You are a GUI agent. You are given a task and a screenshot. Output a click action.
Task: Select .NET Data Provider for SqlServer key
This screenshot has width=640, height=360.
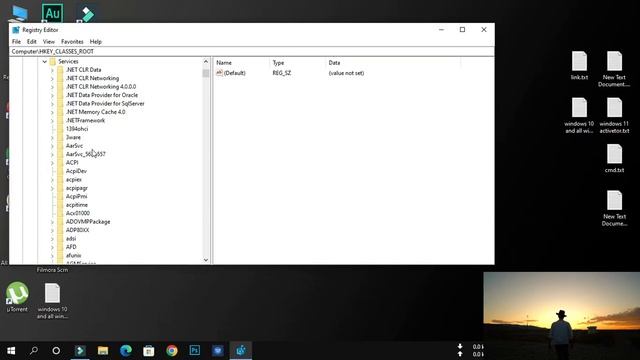(105, 103)
